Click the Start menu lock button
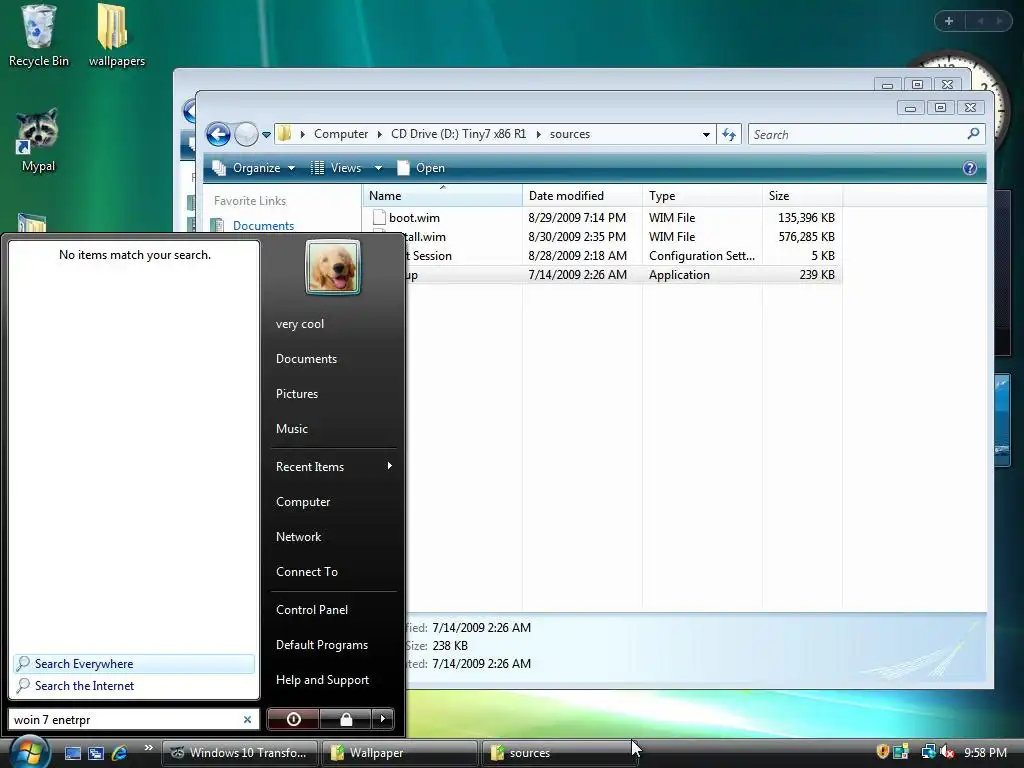Viewport: 1024px width, 768px height. pos(346,719)
